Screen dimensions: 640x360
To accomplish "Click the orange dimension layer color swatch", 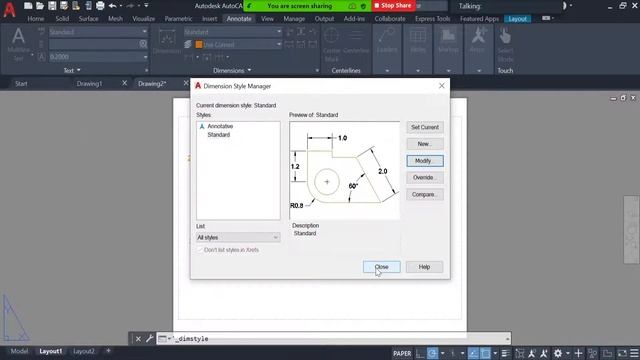I will [199, 44].
